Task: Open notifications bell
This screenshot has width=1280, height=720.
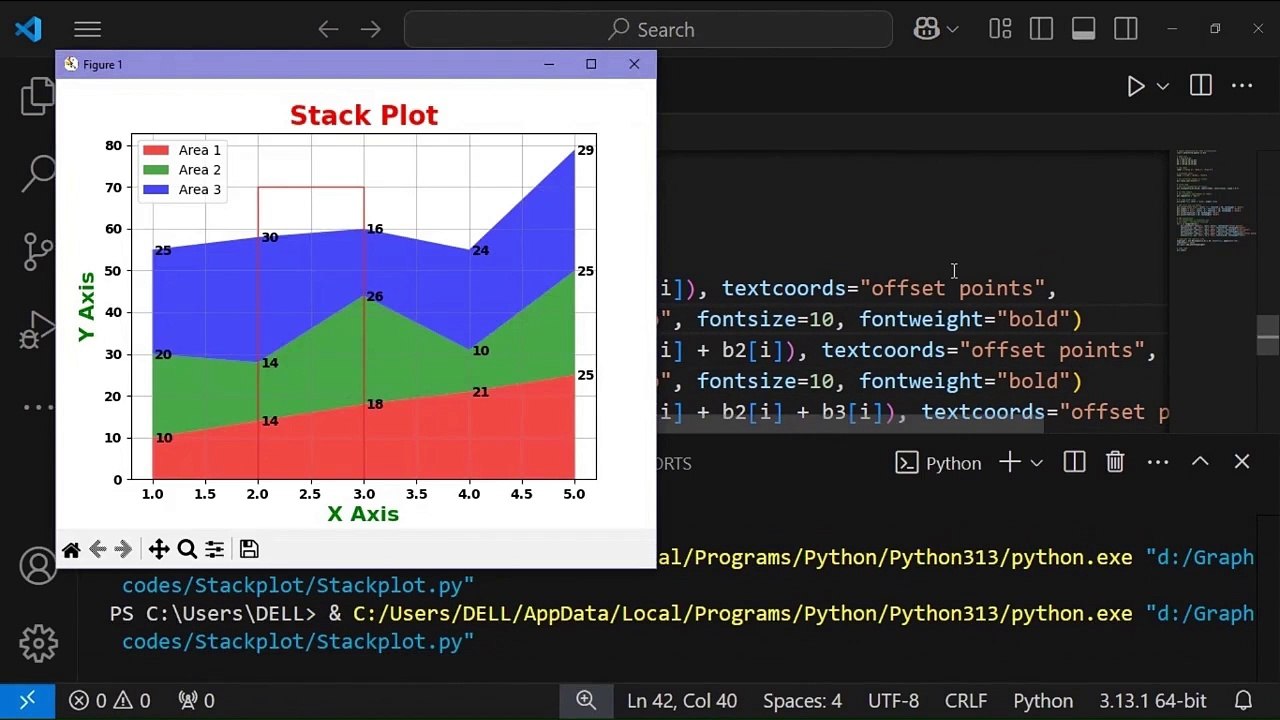Action: 1243,701
